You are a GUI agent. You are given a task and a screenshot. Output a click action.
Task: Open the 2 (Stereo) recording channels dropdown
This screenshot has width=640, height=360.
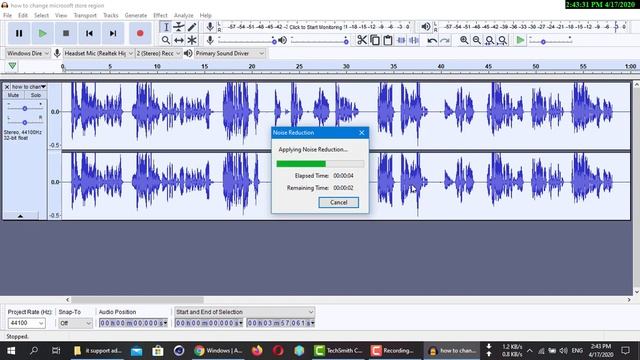coord(158,53)
